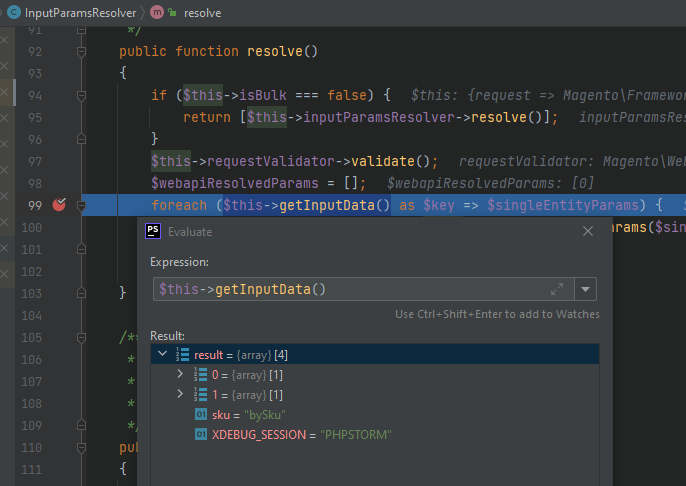Screen dimensions: 686x486
Task: Click the Expression input field
Action: (363, 289)
